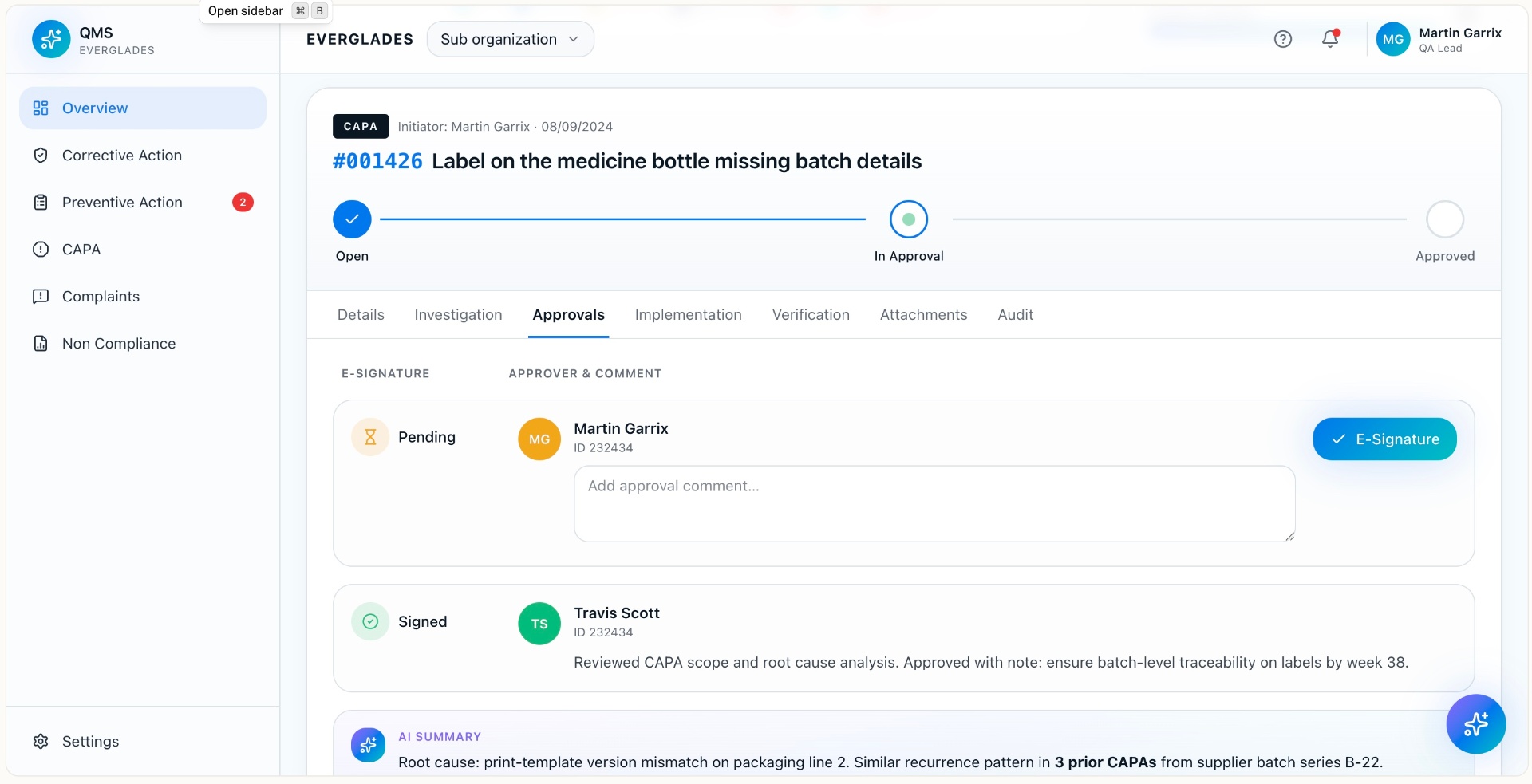Click Travis Scott's approval comment text
Image resolution: width=1532 pixels, height=784 pixels.
click(991, 663)
